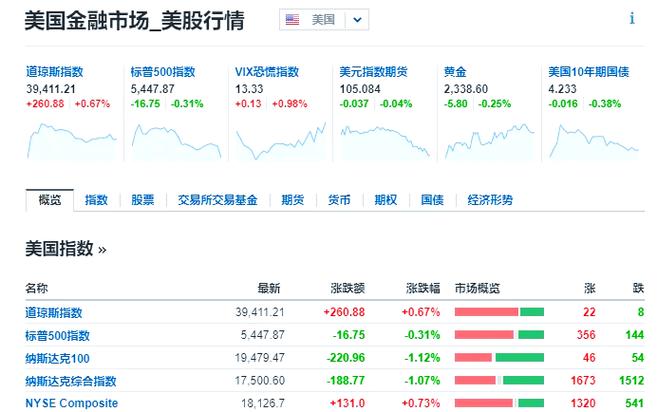Select the 19,479.47 latest price
This screenshot has height=412, width=657.
pos(260,358)
